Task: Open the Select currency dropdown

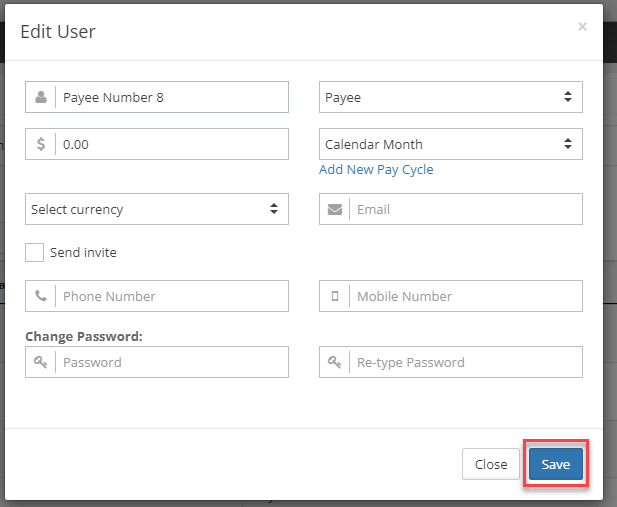Action: pos(157,209)
